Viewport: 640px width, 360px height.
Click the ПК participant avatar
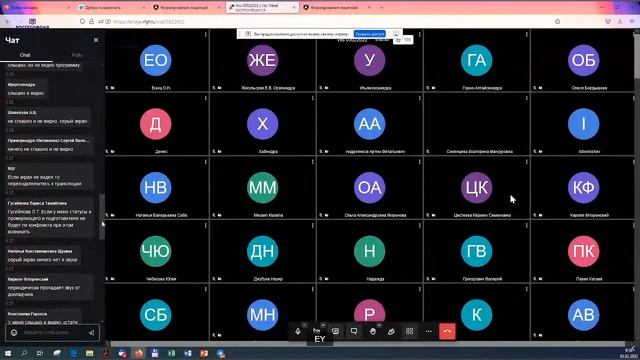coord(583,251)
